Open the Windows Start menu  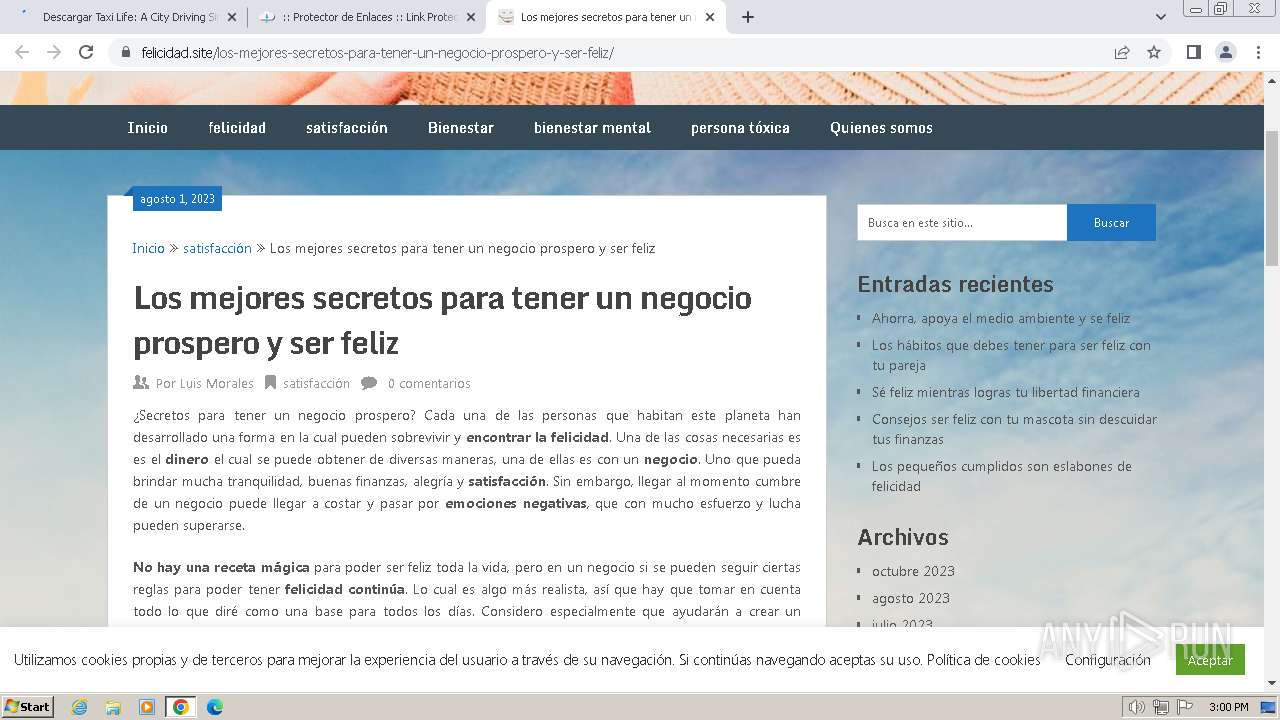click(x=28, y=706)
